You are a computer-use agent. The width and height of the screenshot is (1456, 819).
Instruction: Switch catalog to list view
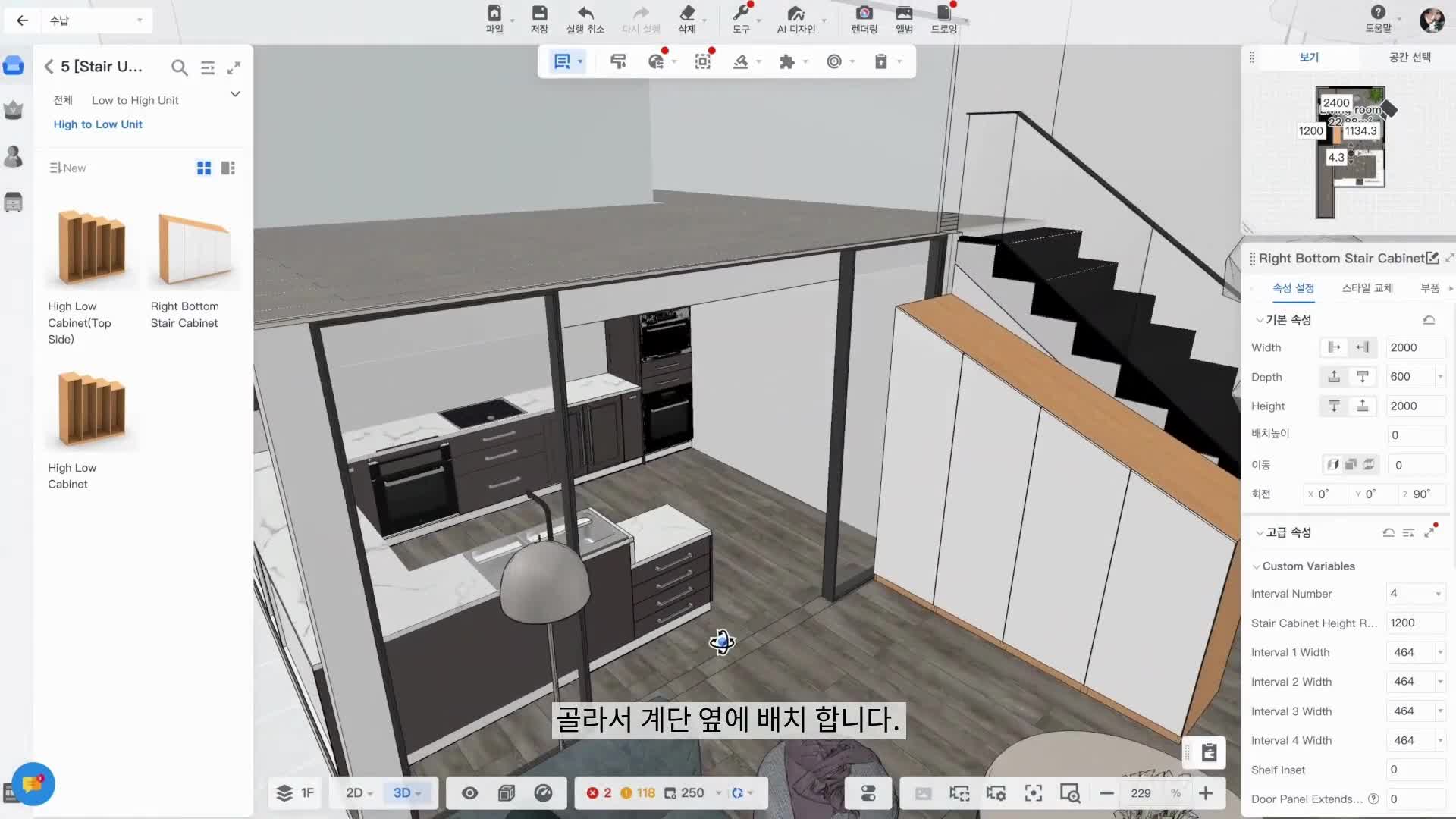pyautogui.click(x=227, y=168)
